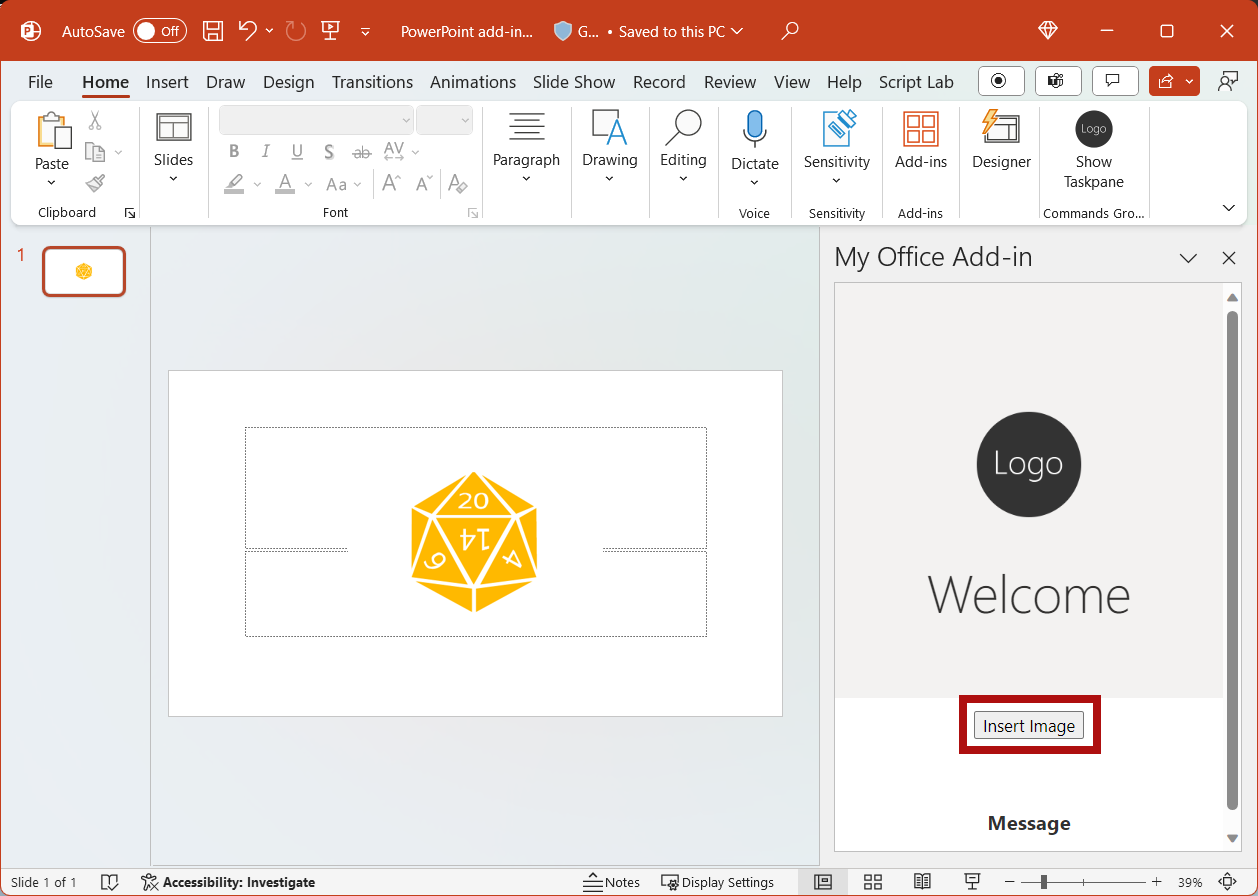The image size is (1258, 896).
Task: Click Clear All Formatting icon
Action: click(458, 184)
